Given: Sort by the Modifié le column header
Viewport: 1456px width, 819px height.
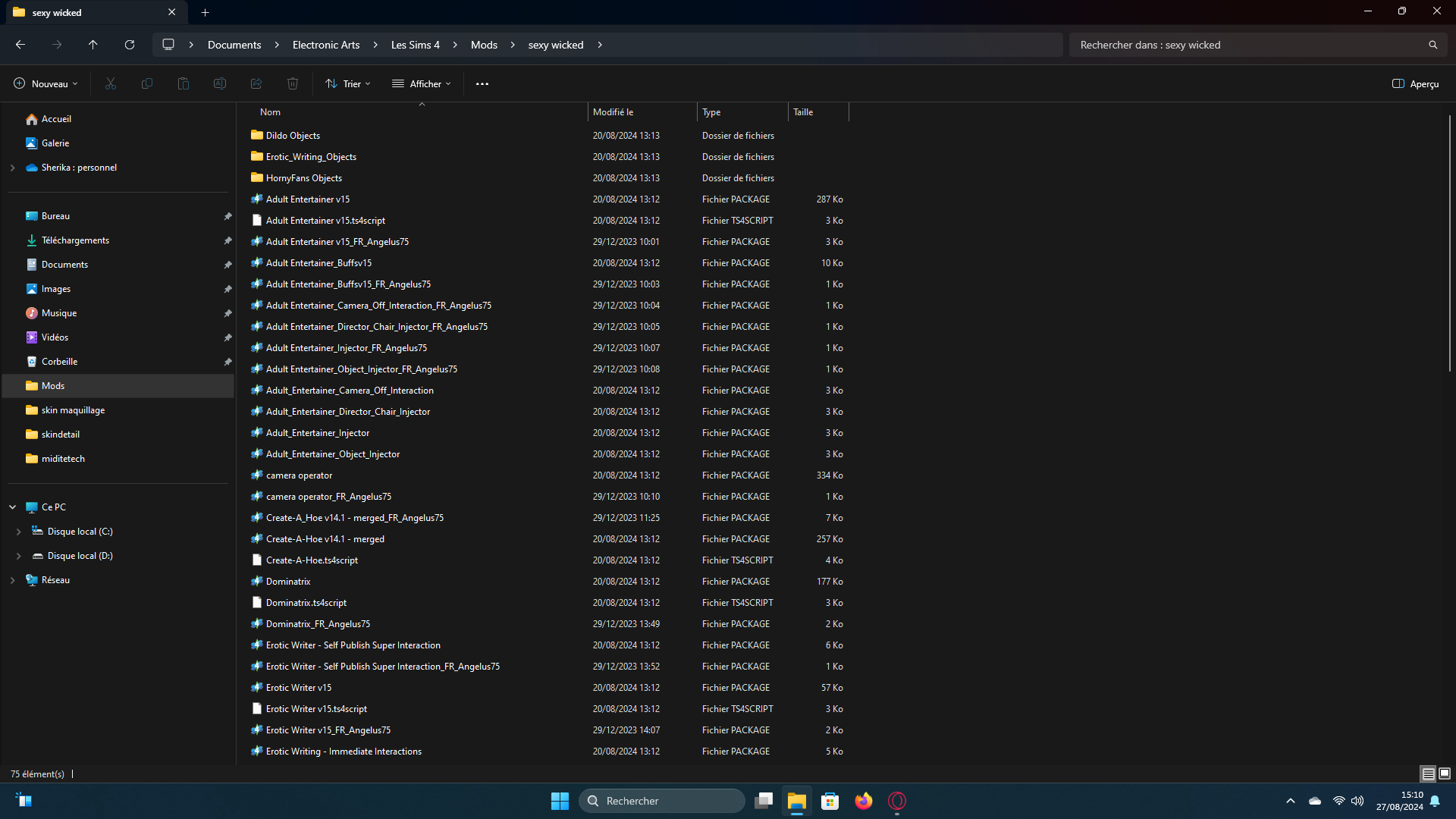Looking at the screenshot, I should [642, 112].
